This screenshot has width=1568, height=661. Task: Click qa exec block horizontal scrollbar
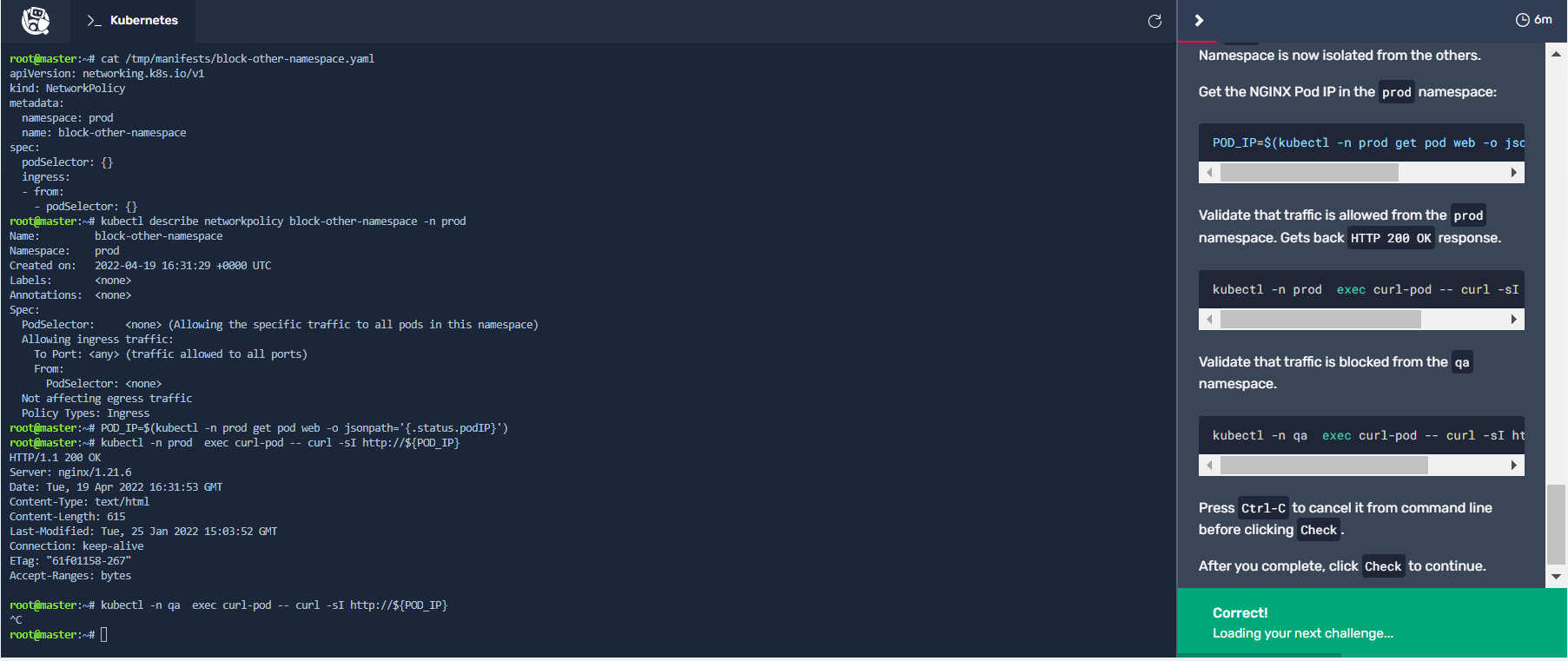(1324, 466)
